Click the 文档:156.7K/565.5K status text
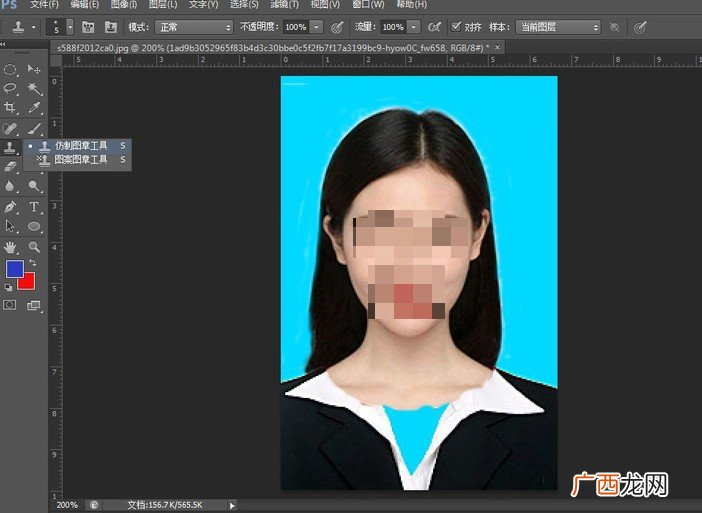The image size is (702, 513). 164,505
